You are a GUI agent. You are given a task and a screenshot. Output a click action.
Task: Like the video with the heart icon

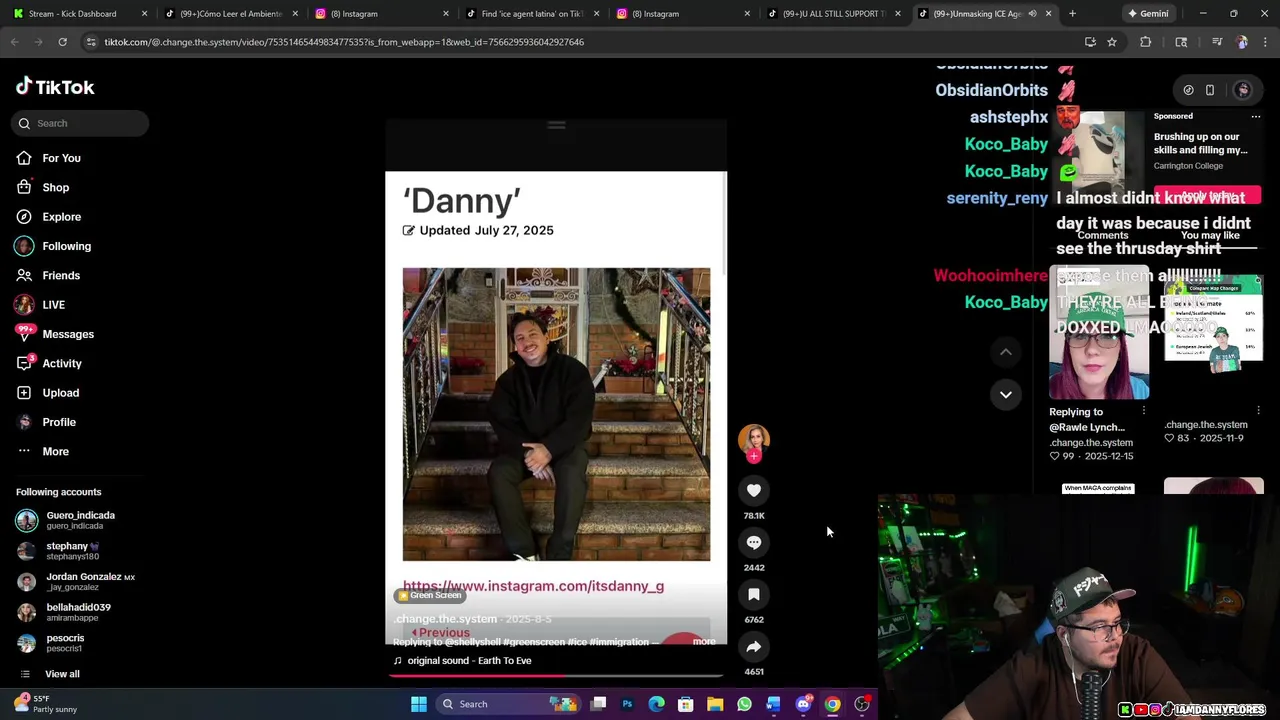pos(754,490)
